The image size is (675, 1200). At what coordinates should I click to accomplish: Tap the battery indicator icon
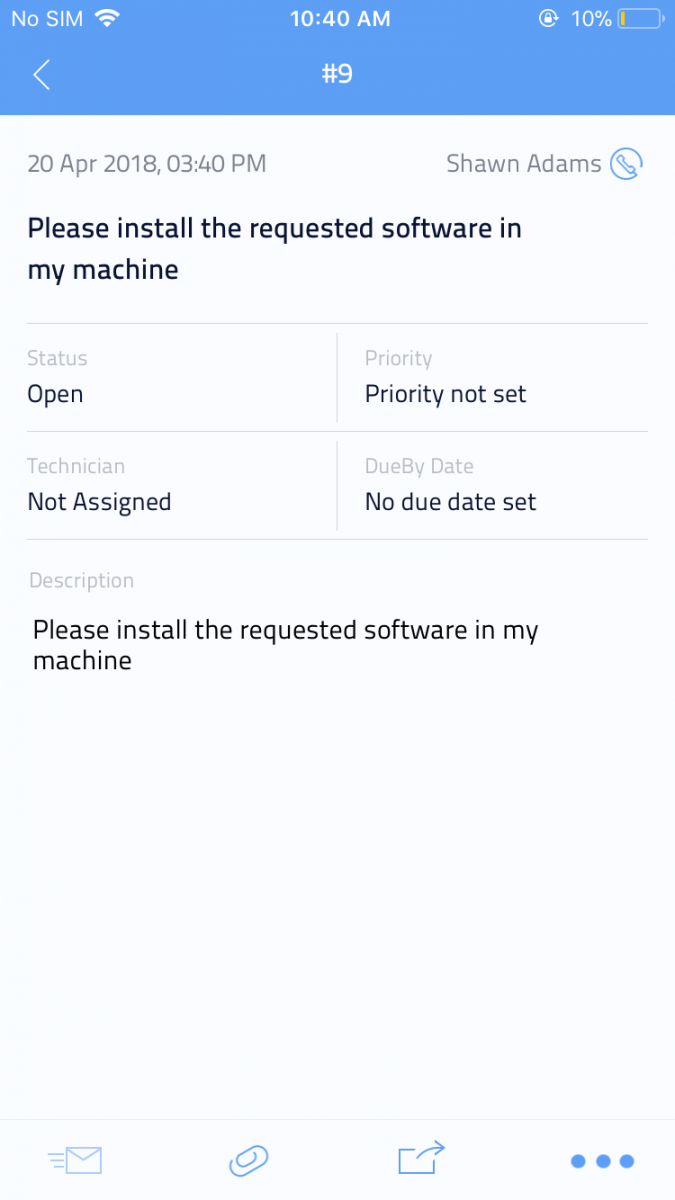pyautogui.click(x=639, y=19)
